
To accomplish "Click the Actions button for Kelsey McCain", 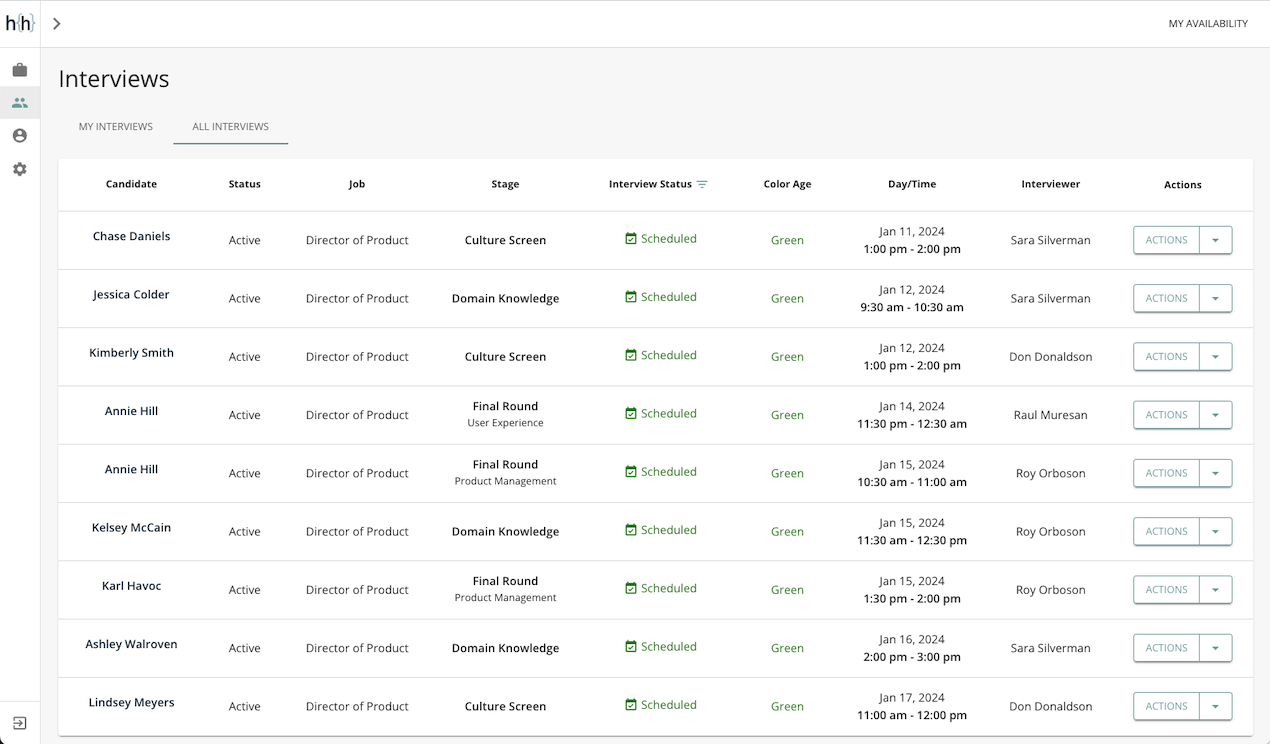I will click(1166, 531).
